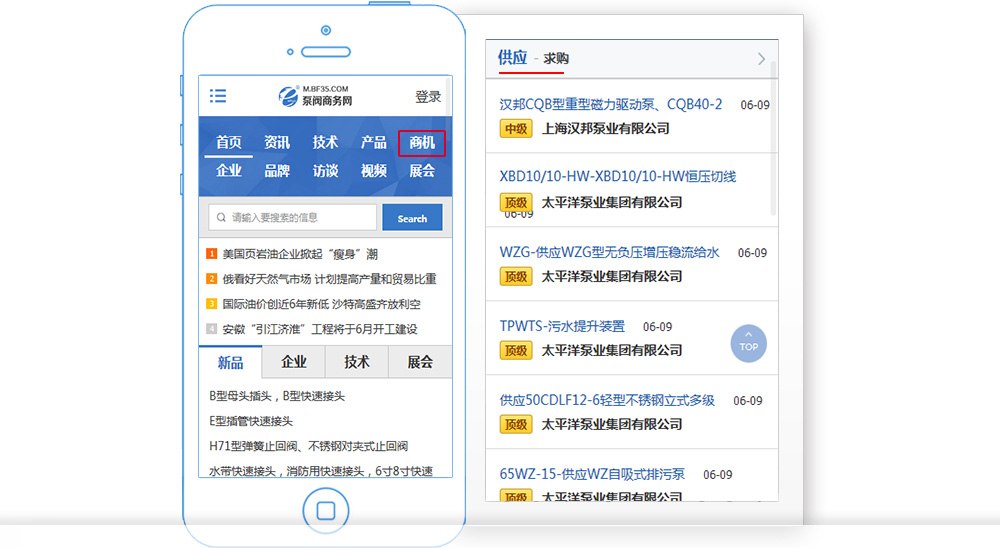Click the orange number 1 news badge
This screenshot has height=548, width=1000.
click(212, 254)
